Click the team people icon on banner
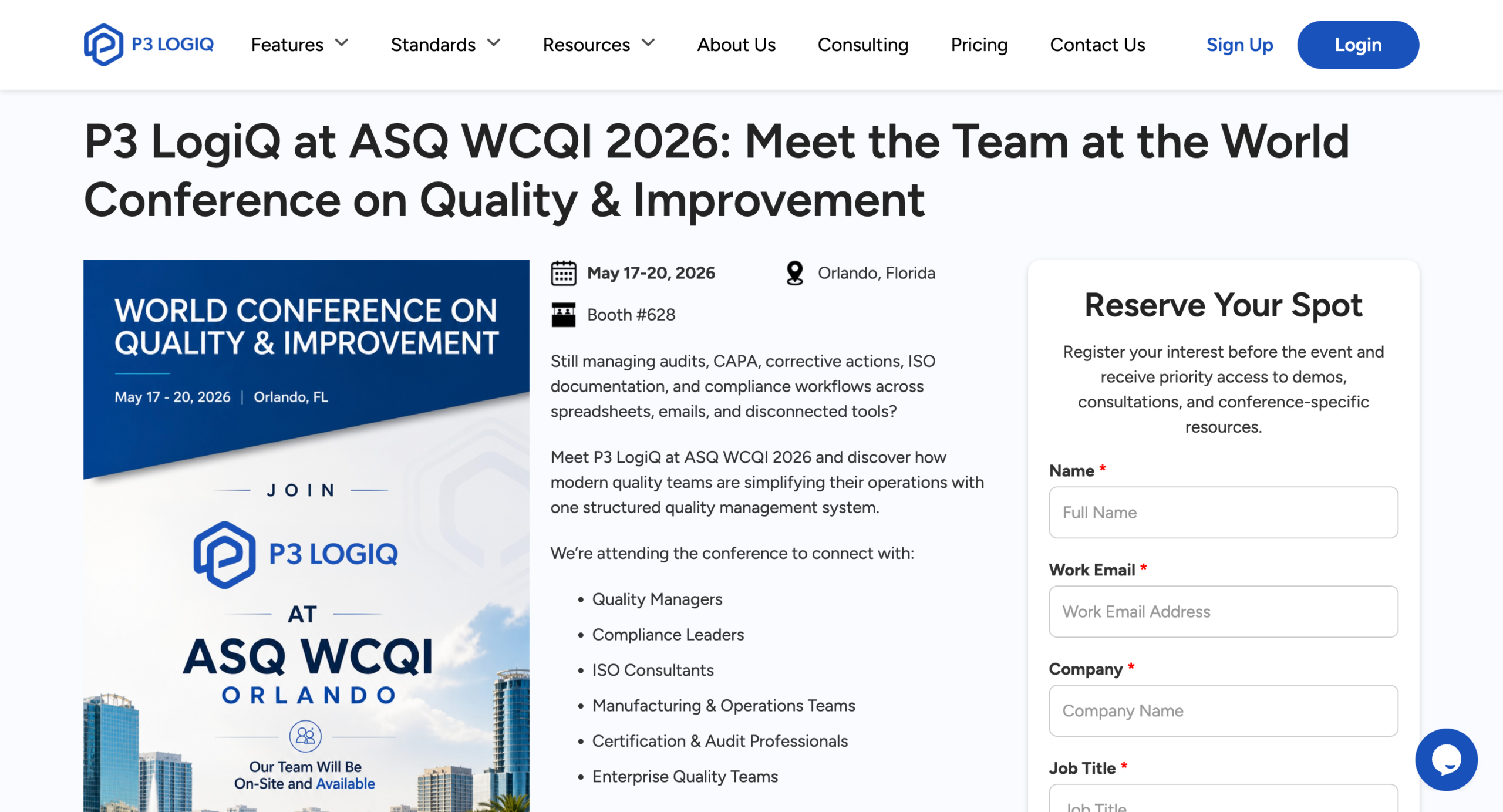Viewport: 1503px width, 812px height. 305,736
